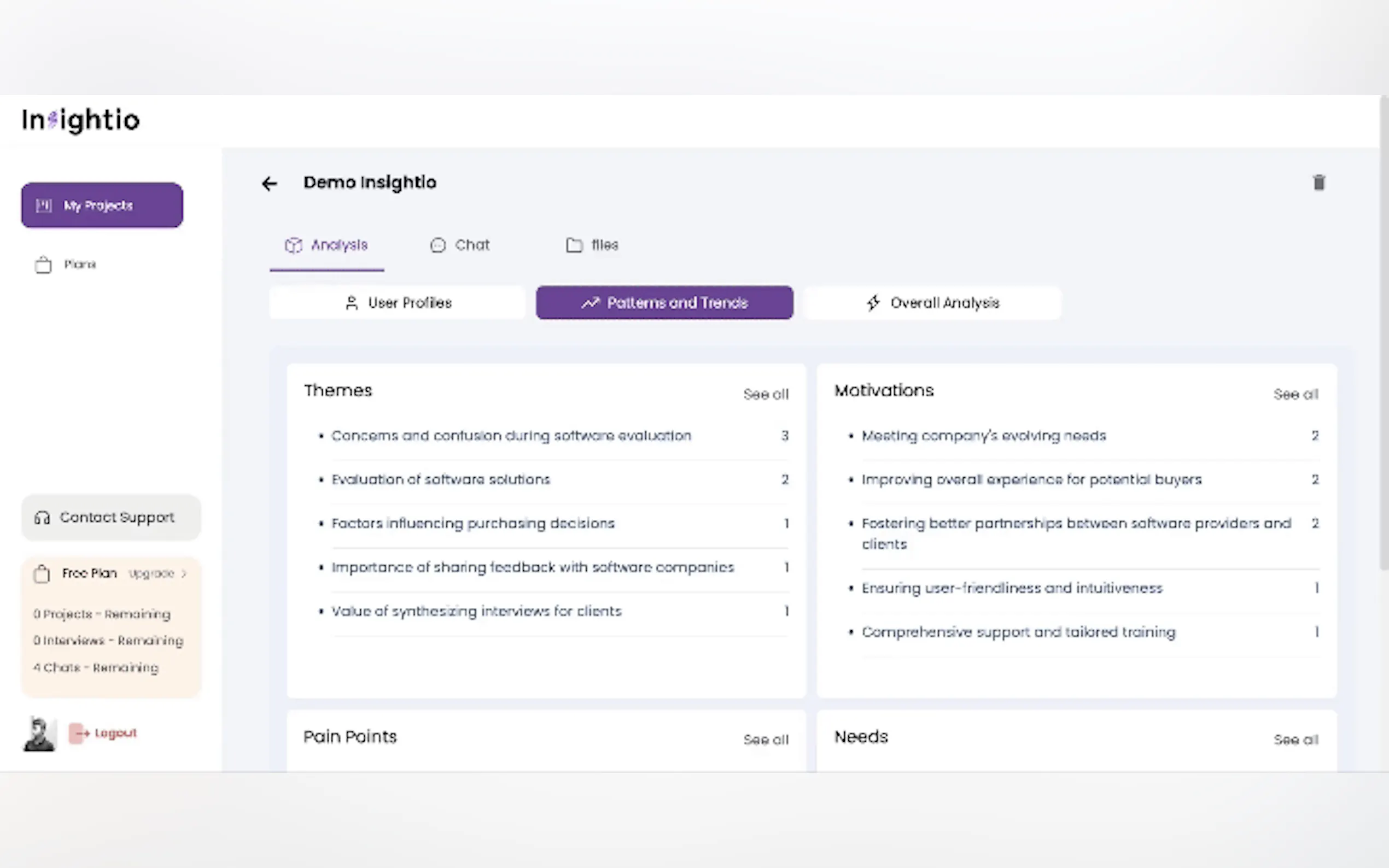Switch to Overall Analysis view
Screen dimensions: 1389x868
point(932,303)
